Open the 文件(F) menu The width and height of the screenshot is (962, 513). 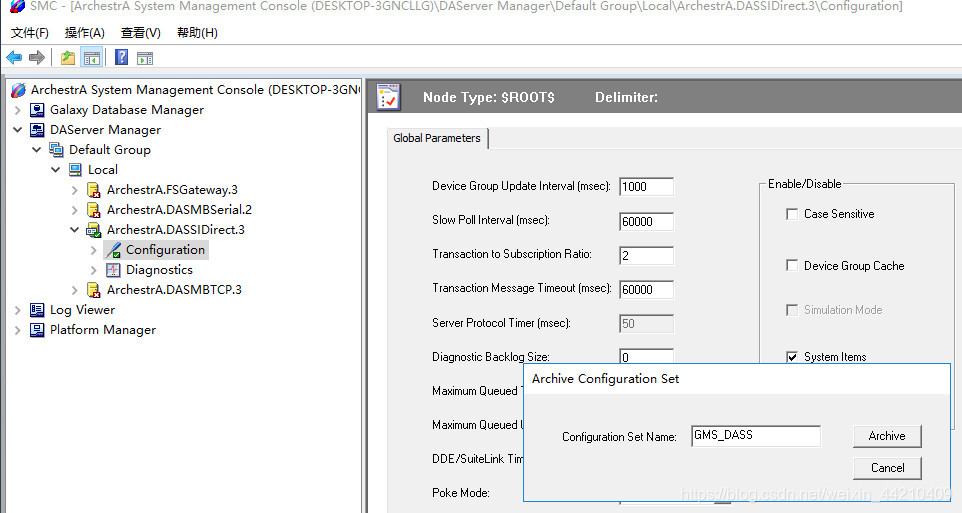point(29,33)
